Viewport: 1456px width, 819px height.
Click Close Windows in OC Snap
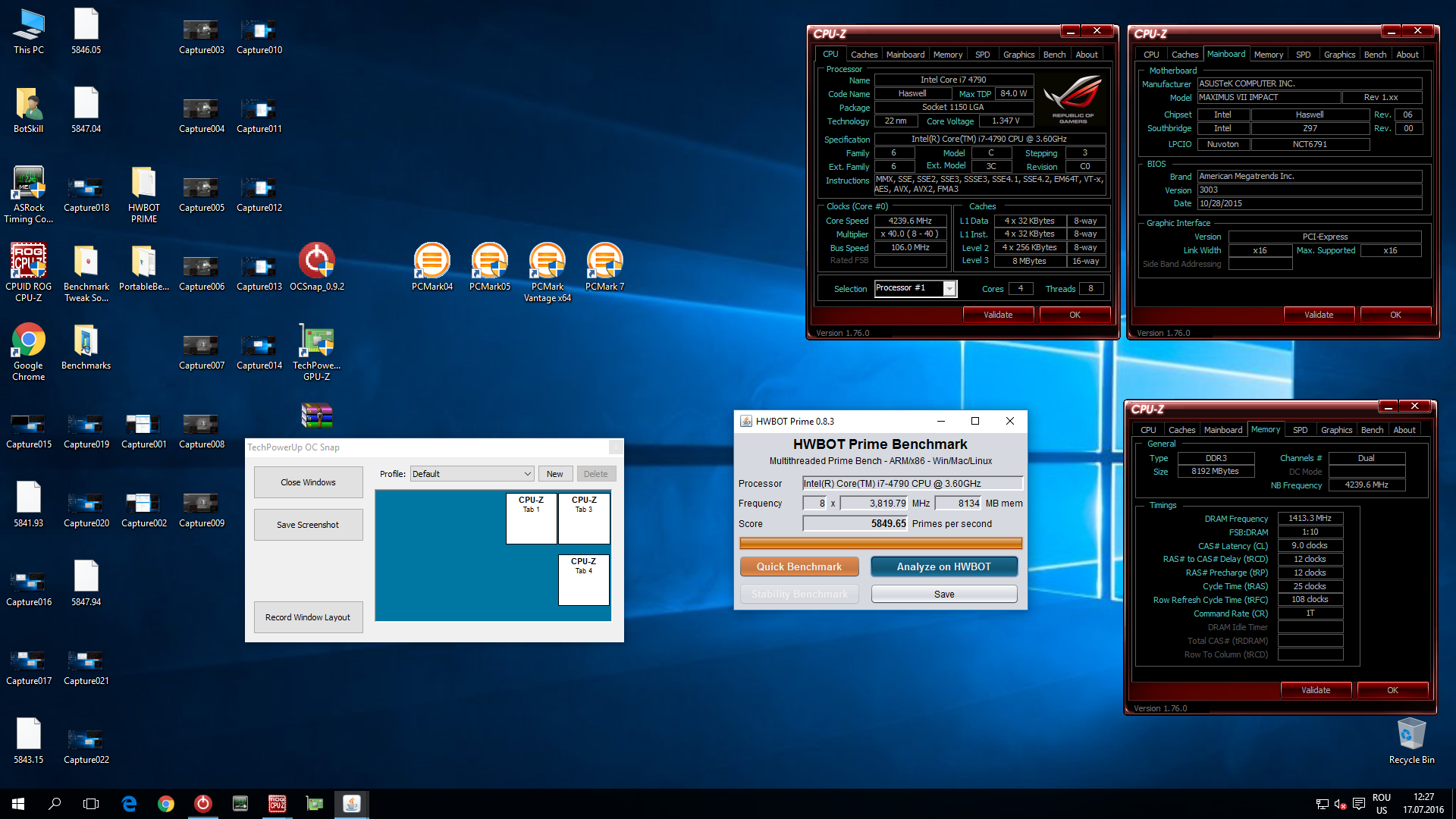[x=308, y=482]
